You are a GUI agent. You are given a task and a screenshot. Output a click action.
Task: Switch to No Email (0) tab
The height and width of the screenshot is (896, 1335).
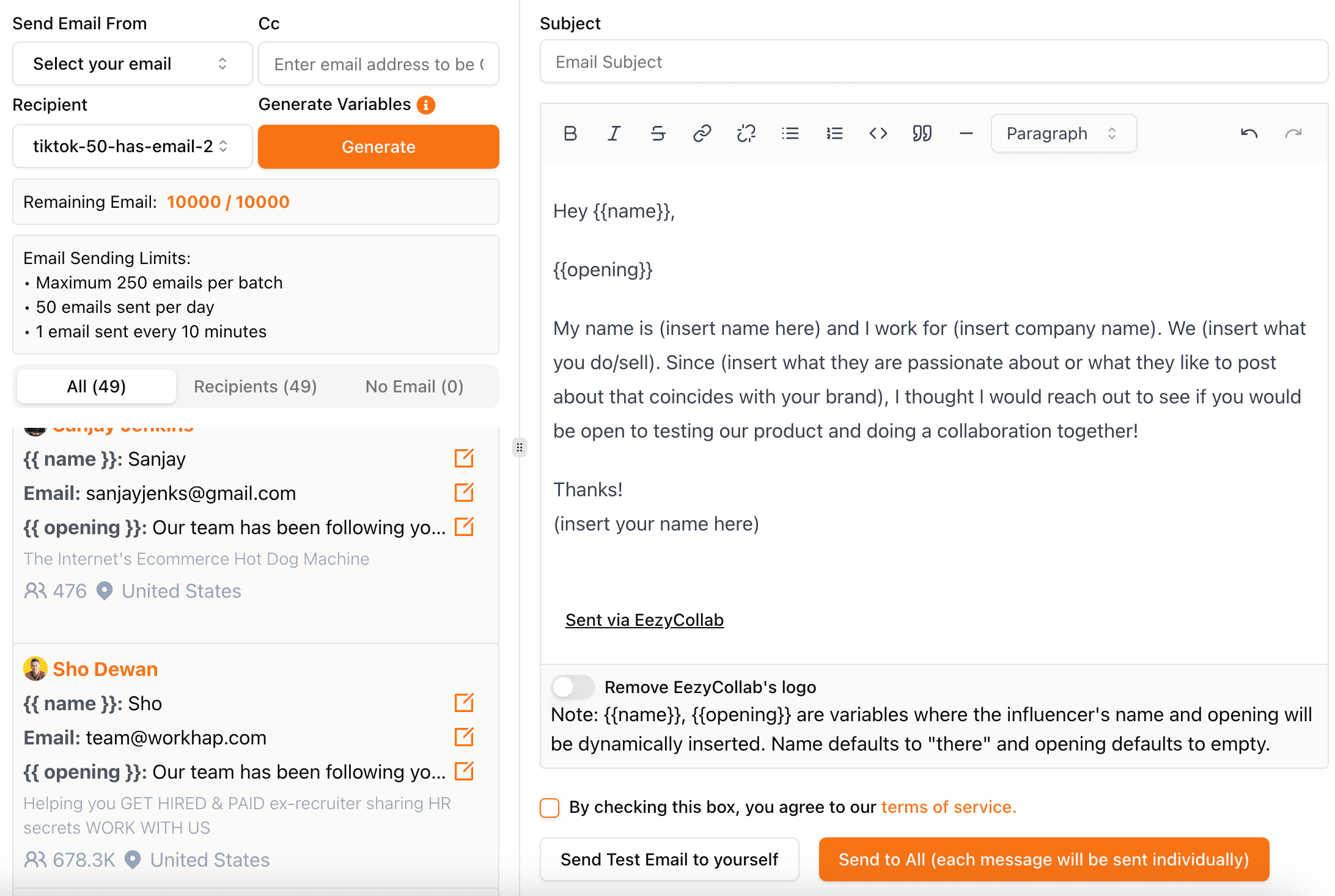tap(414, 386)
